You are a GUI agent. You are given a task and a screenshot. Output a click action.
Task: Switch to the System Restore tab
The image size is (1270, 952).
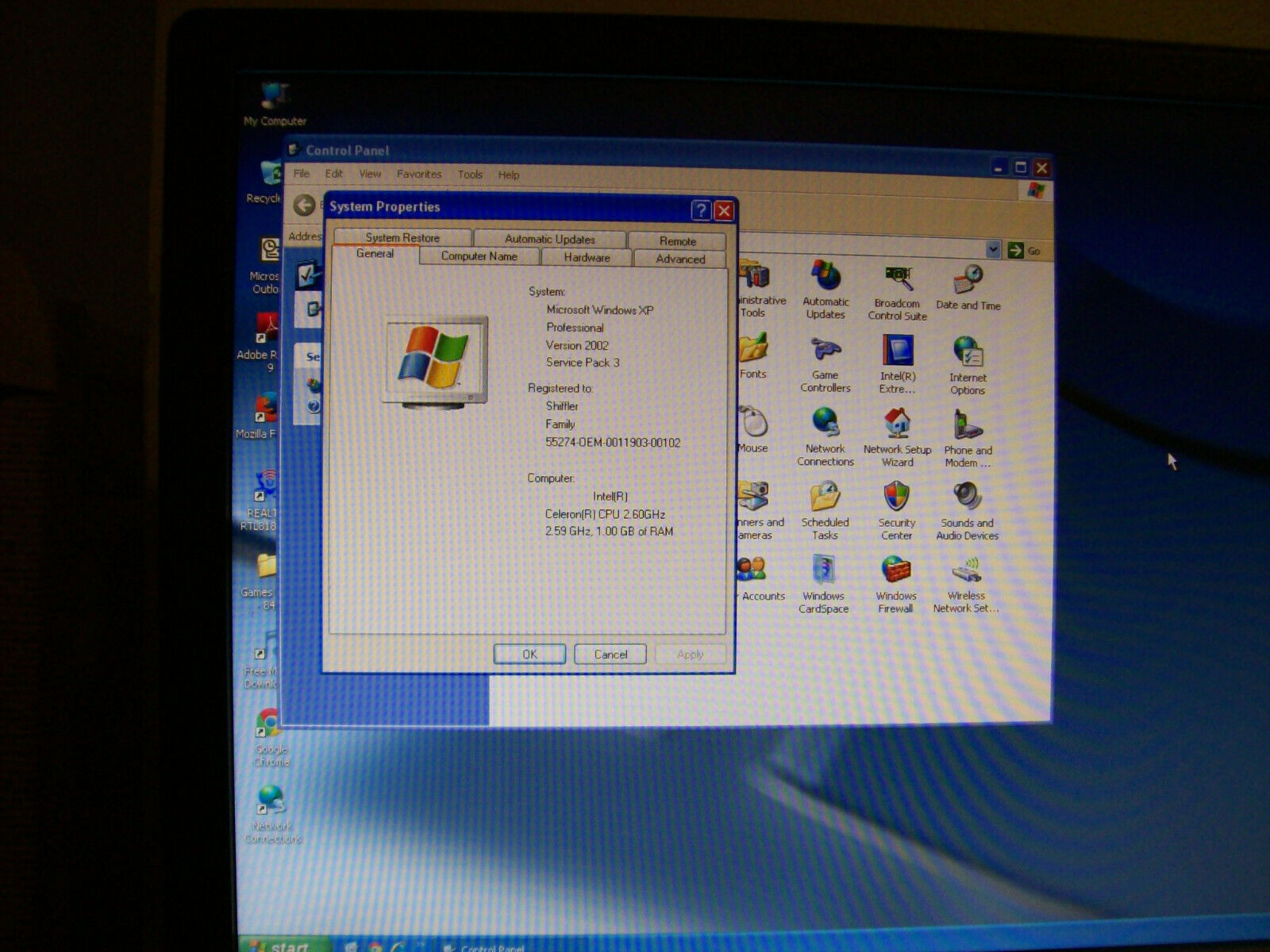[402, 237]
